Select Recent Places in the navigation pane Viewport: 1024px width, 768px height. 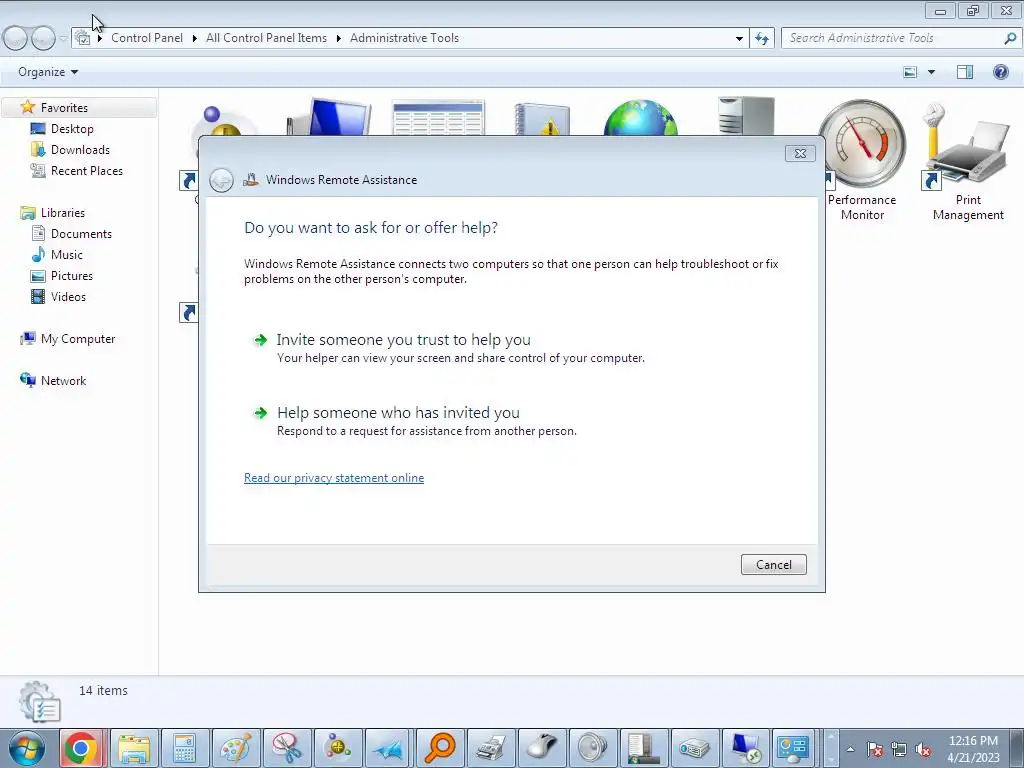(x=87, y=170)
